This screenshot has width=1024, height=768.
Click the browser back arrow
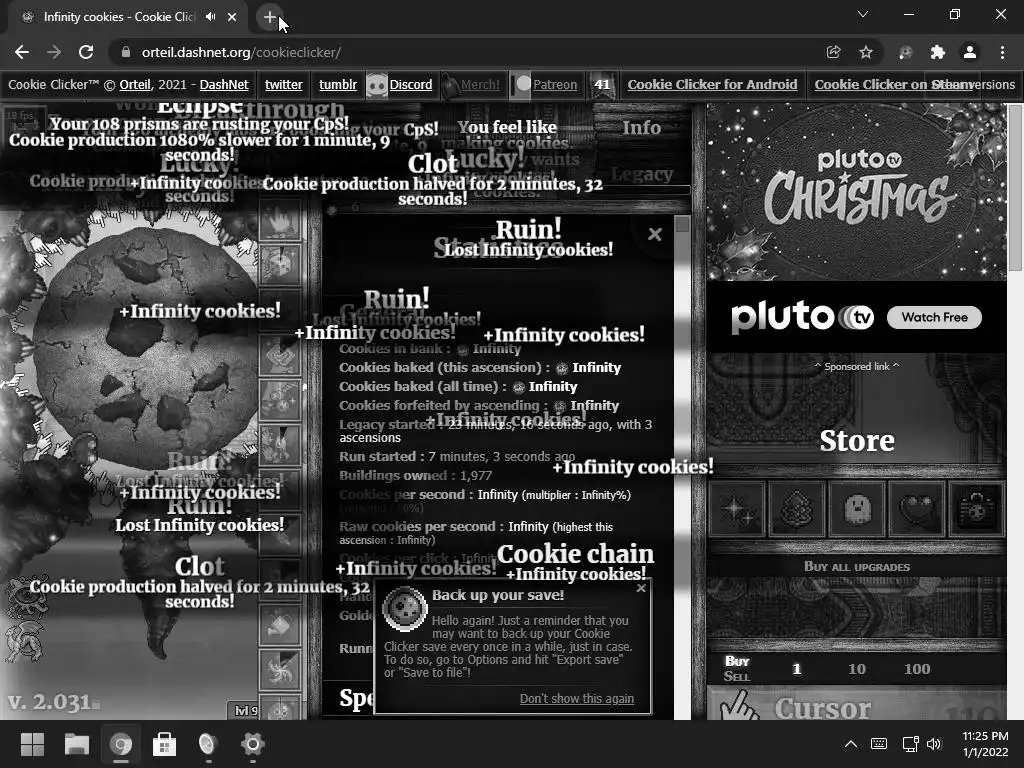tap(22, 52)
